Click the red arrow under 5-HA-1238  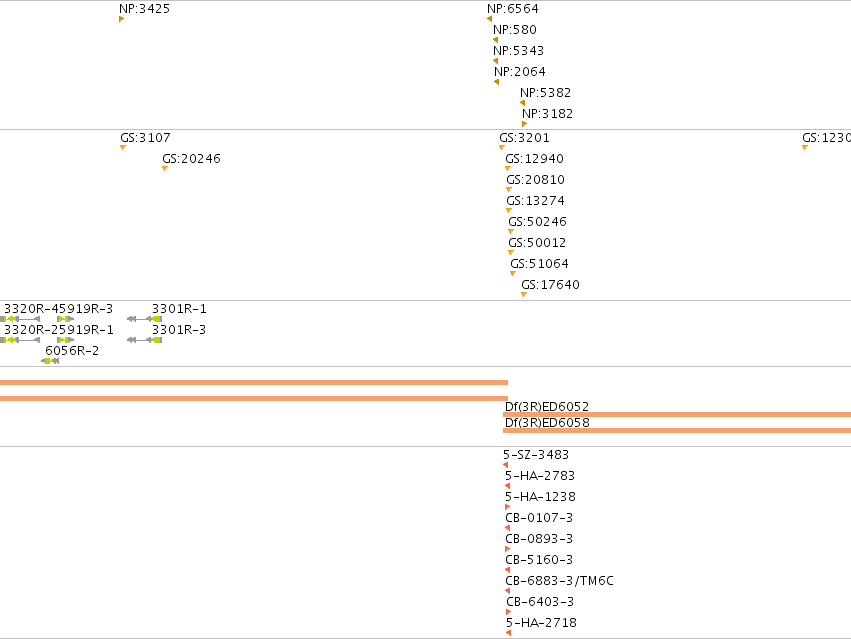(508, 507)
